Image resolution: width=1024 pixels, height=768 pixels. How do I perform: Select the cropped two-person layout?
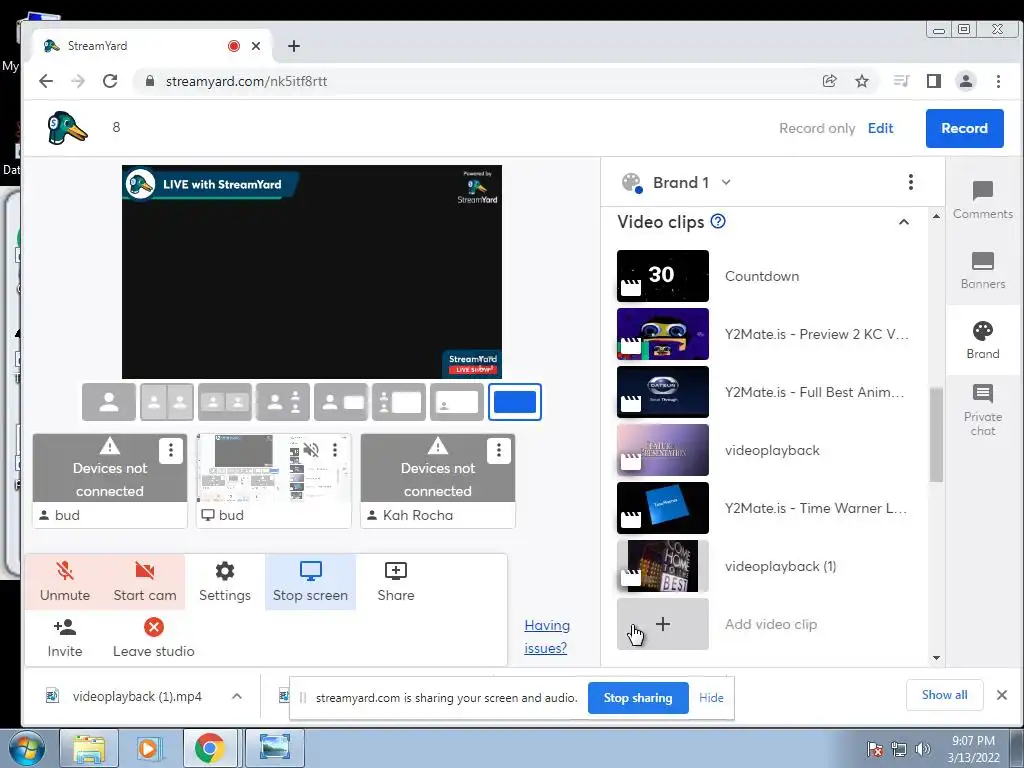click(x=225, y=402)
